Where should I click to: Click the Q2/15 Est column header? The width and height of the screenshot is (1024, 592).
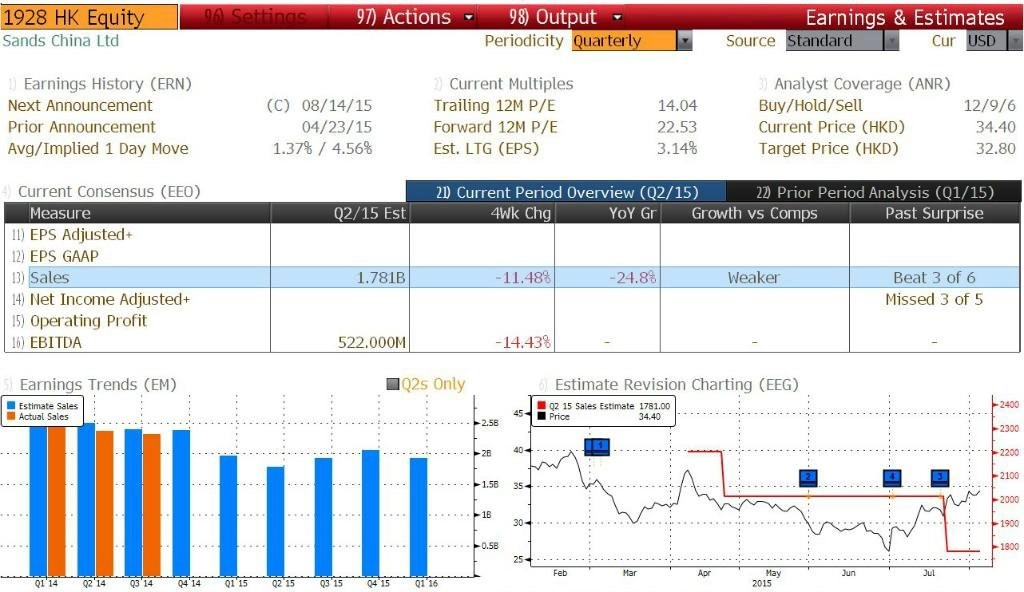340,213
